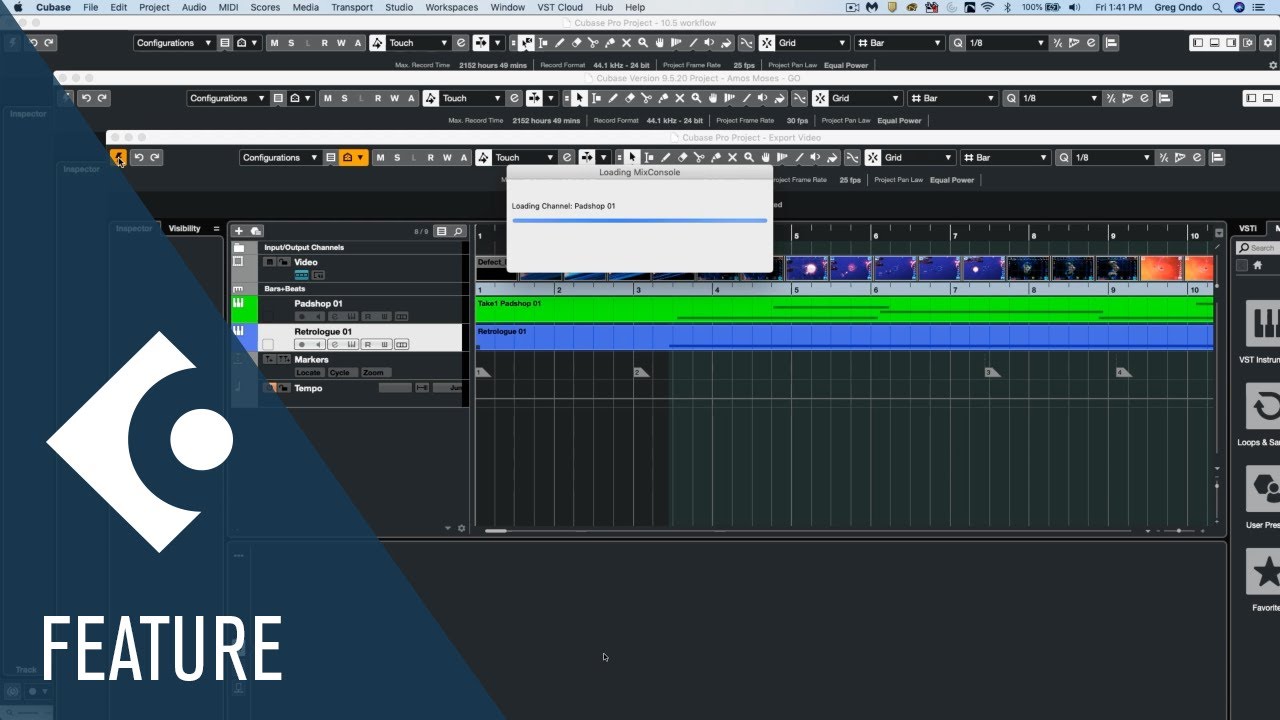Click the Locate button on the Markers track
1280x720 pixels.
coord(308,372)
